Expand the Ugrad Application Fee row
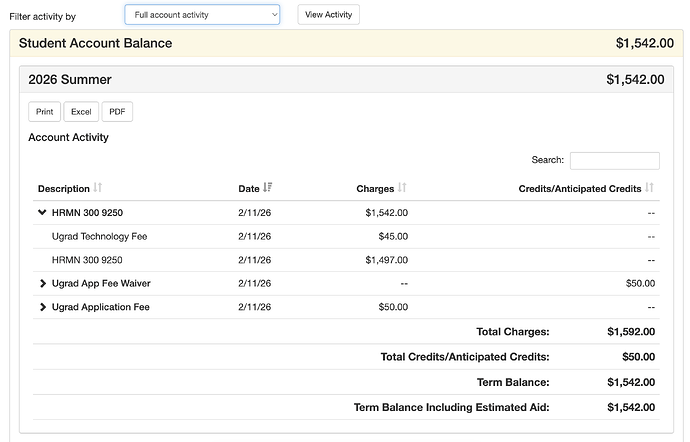Image resolution: width=690 pixels, height=442 pixels. point(42,307)
